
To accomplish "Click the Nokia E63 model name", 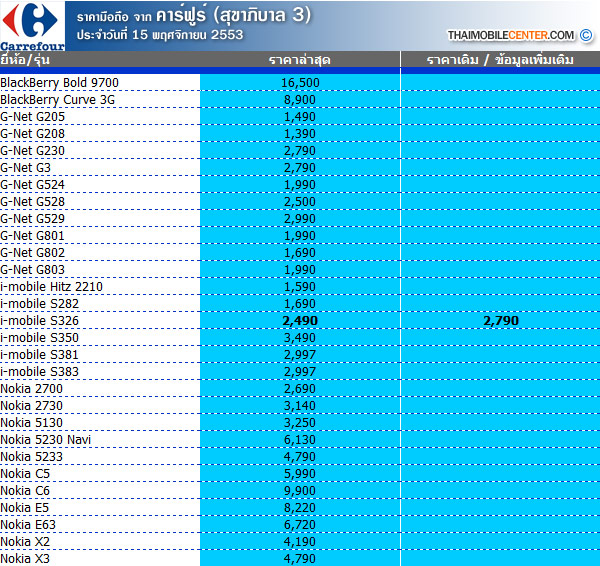I will (x=28, y=525).
